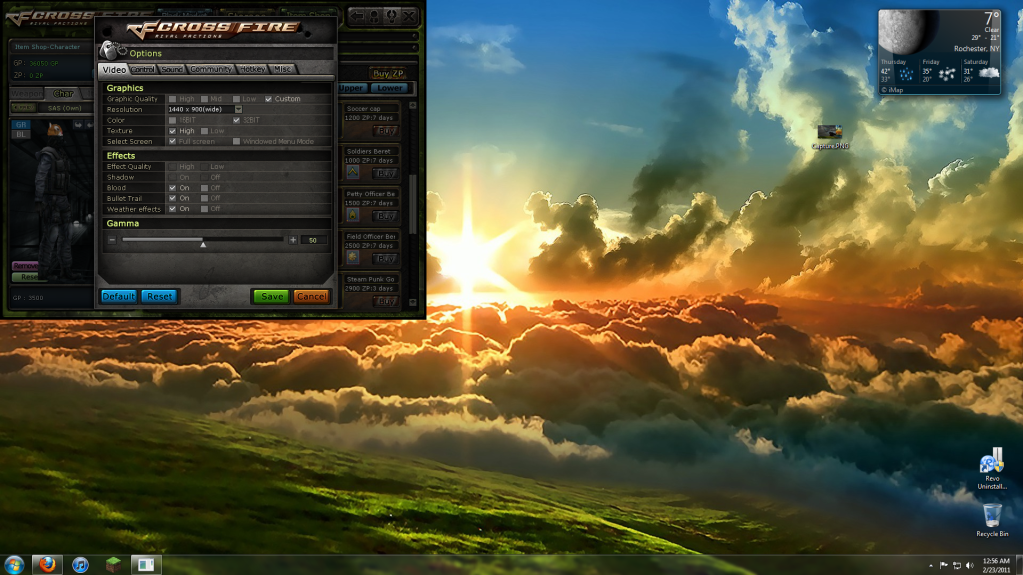Open the Capture.PNG file on desktop
The height and width of the screenshot is (575, 1023).
[x=829, y=133]
